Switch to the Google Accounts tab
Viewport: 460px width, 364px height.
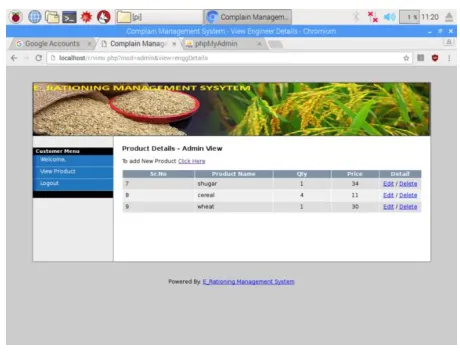(52, 44)
